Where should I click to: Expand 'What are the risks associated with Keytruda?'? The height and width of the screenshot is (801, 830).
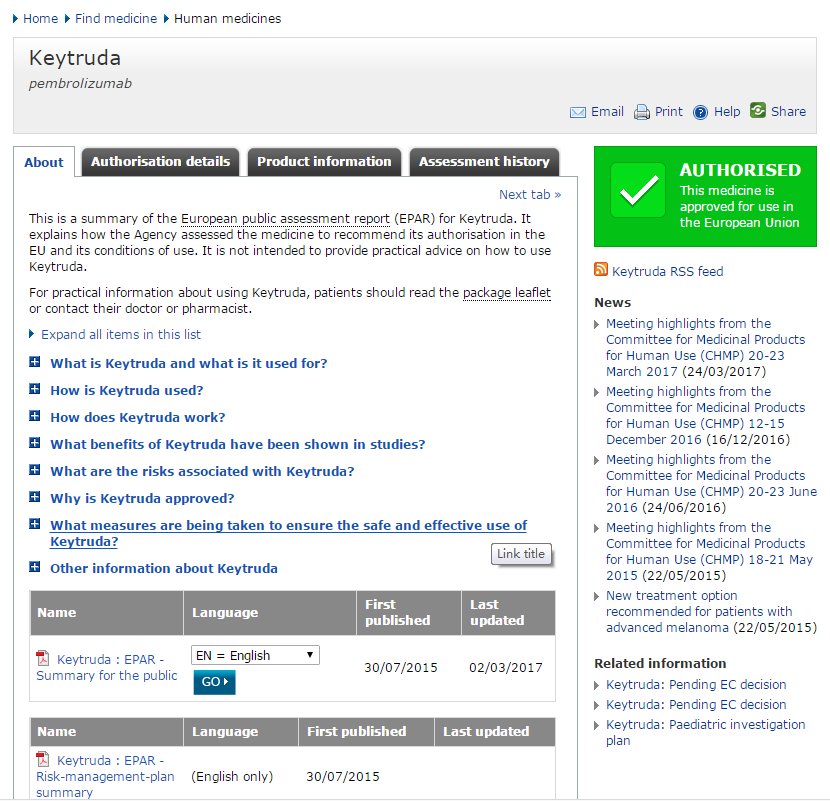point(34,470)
